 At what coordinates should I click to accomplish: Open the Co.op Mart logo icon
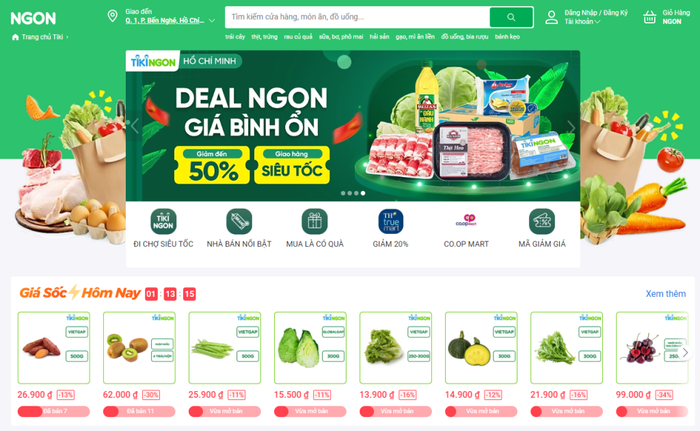click(x=466, y=221)
